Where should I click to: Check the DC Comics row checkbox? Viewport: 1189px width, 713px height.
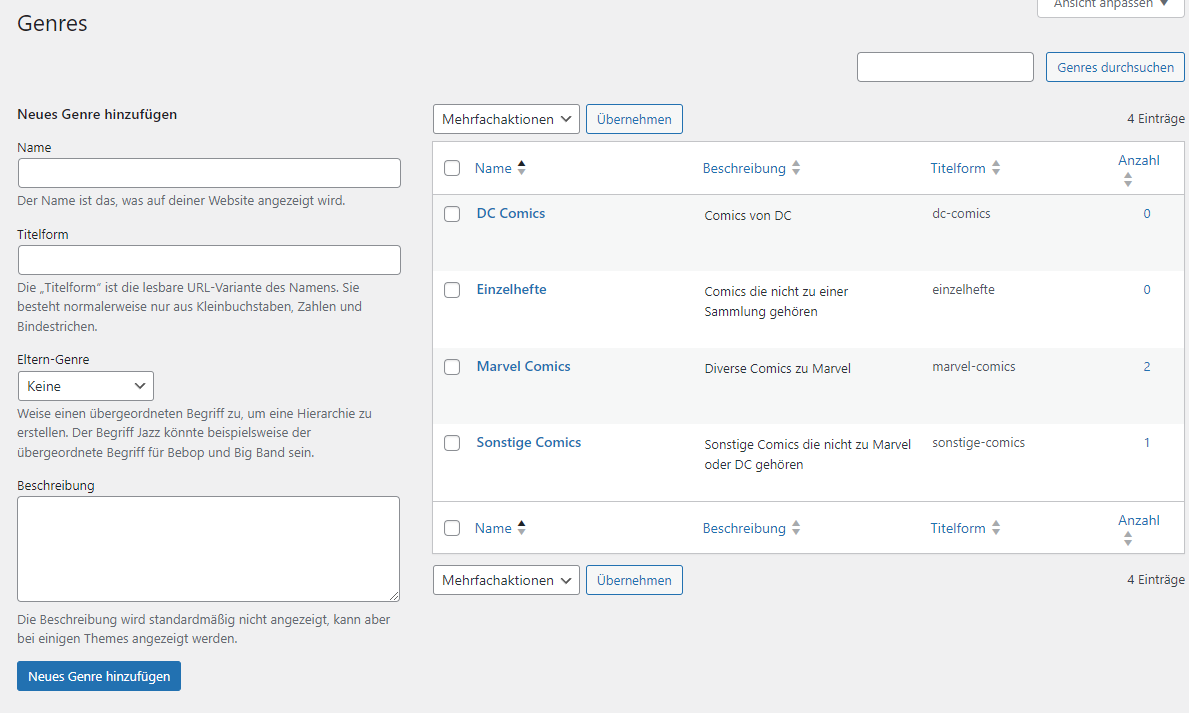(452, 214)
